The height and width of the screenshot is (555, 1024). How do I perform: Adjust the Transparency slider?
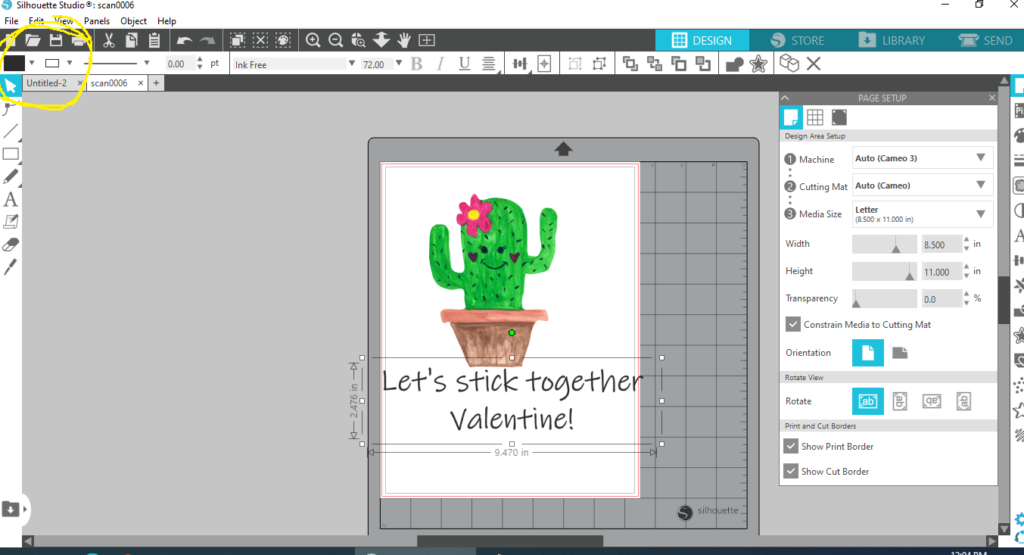pos(857,299)
